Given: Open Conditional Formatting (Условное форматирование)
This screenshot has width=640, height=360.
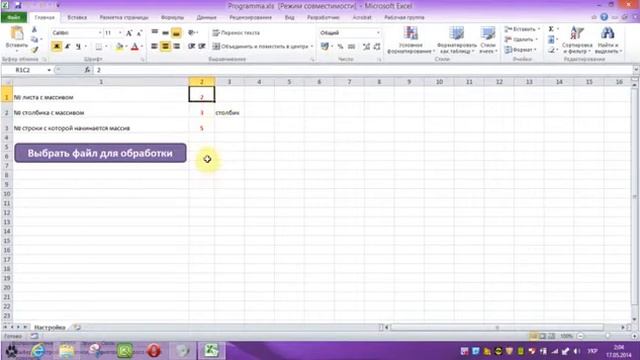Looking at the screenshot, I should [410, 40].
